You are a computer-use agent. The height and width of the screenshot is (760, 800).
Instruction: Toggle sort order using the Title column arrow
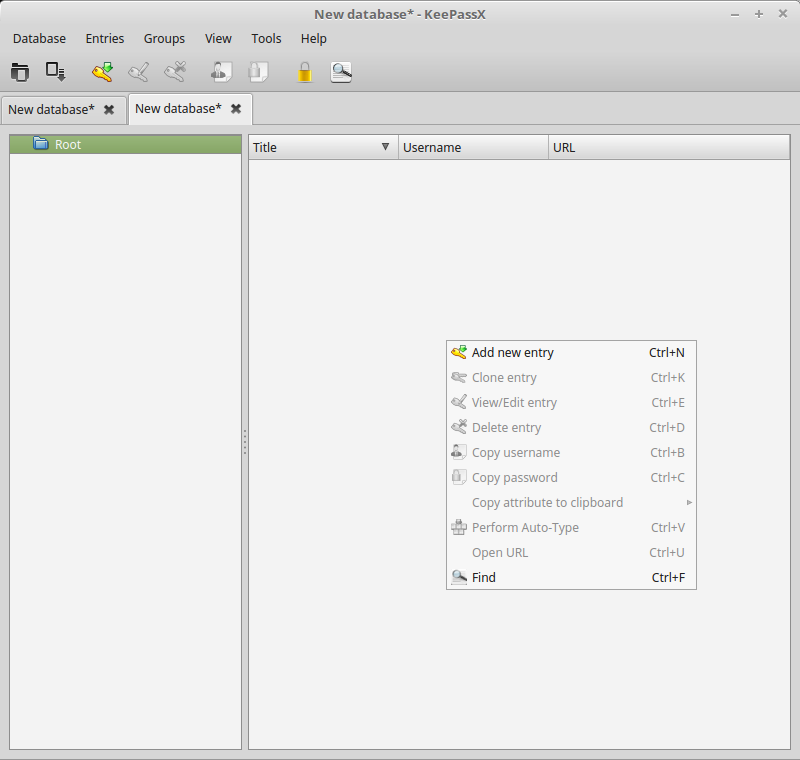tap(385, 147)
